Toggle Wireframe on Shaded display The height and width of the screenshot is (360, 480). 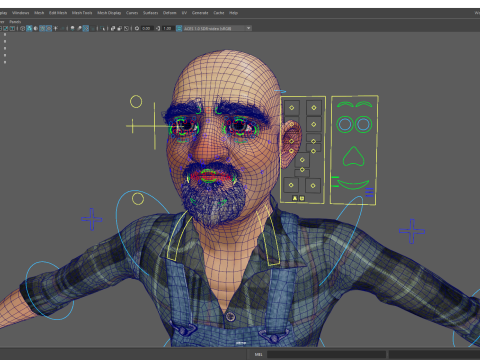tap(42, 28)
